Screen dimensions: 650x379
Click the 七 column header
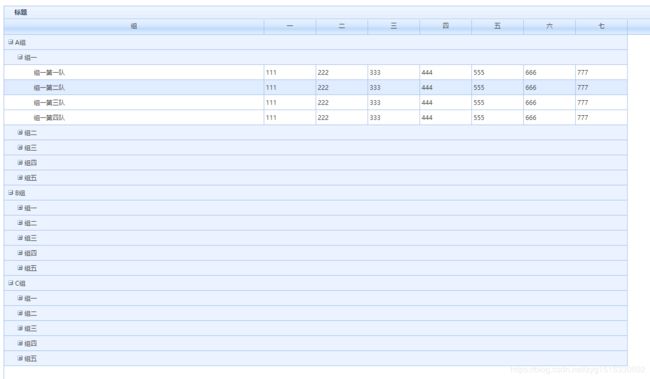pos(601,26)
